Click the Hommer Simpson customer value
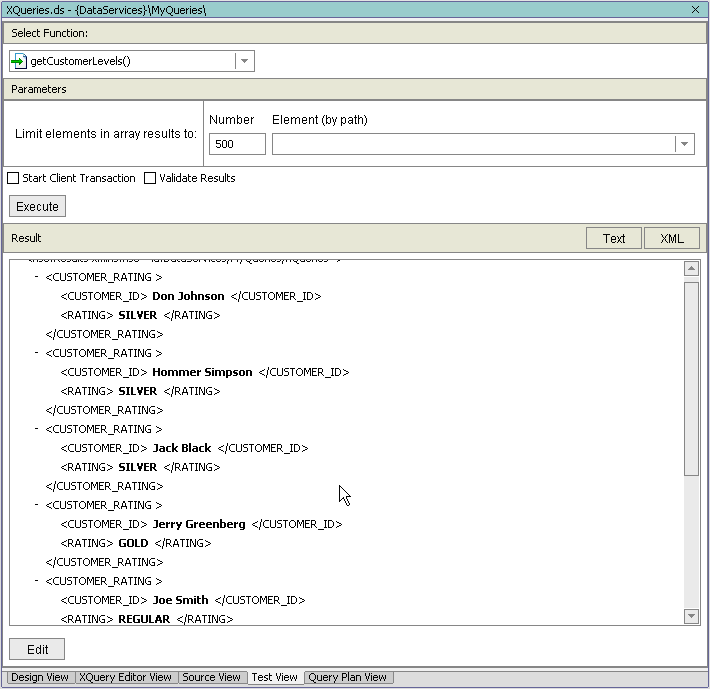 (x=202, y=372)
